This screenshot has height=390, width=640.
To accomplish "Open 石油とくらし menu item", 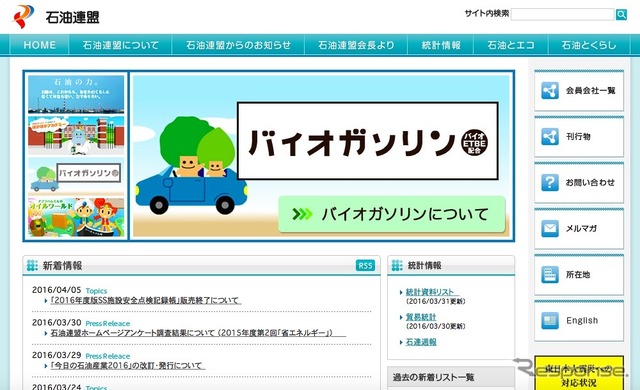I will [589, 45].
